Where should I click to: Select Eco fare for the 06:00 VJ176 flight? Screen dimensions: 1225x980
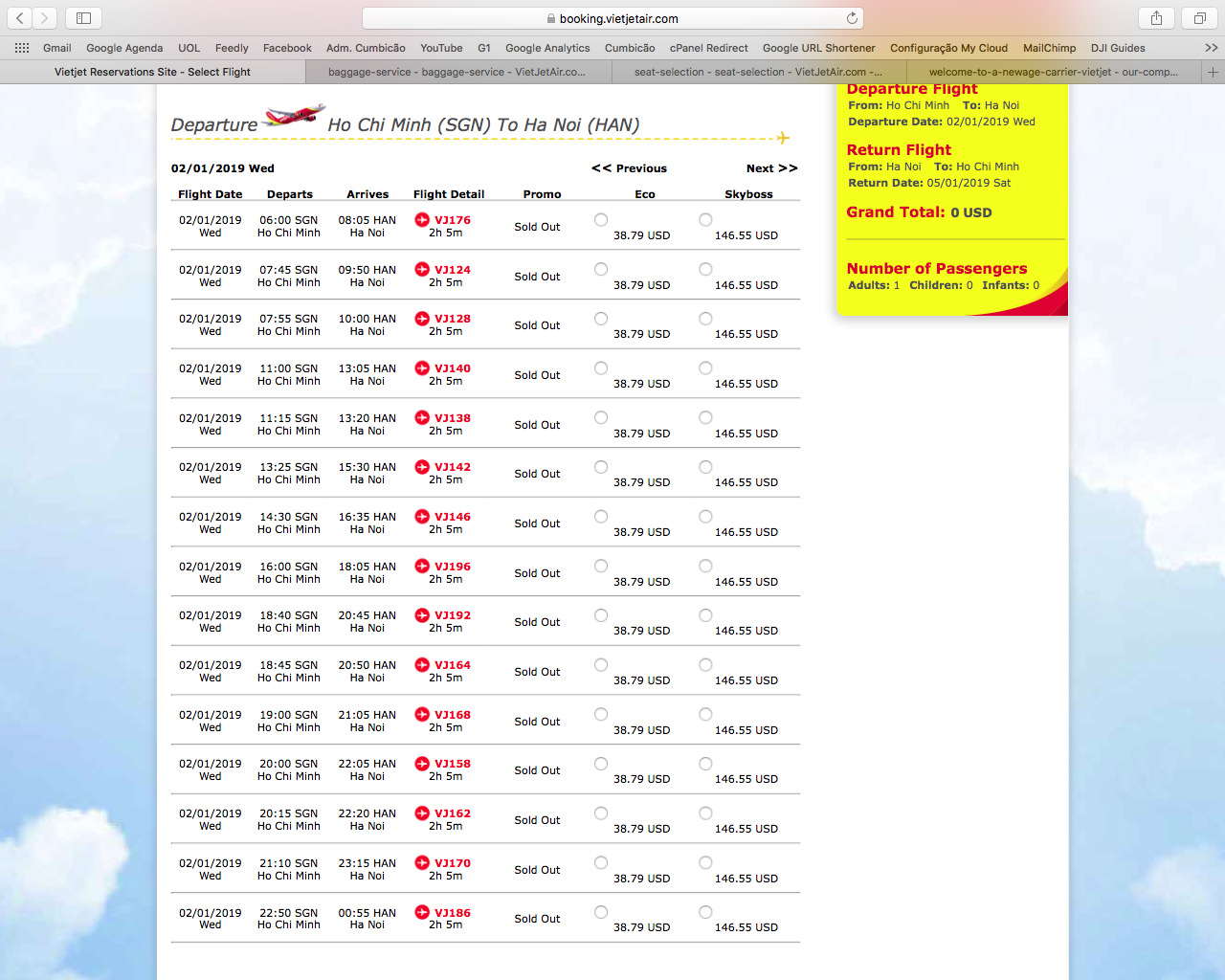pos(601,220)
